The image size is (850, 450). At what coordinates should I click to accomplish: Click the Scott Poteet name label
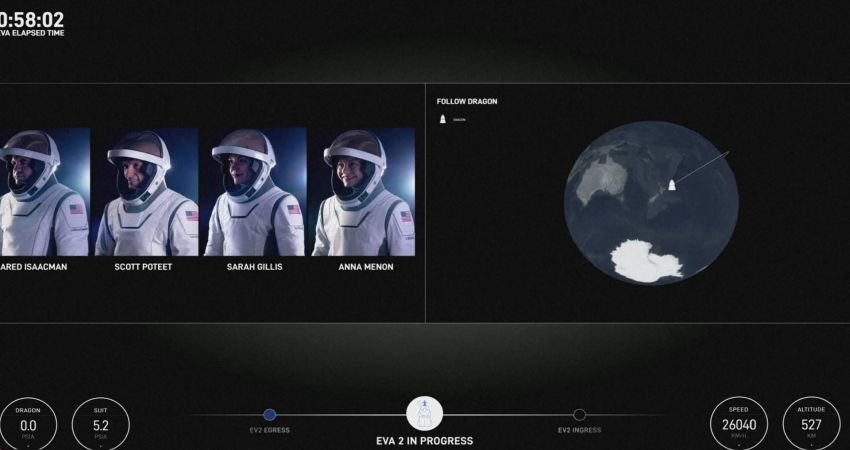143,267
